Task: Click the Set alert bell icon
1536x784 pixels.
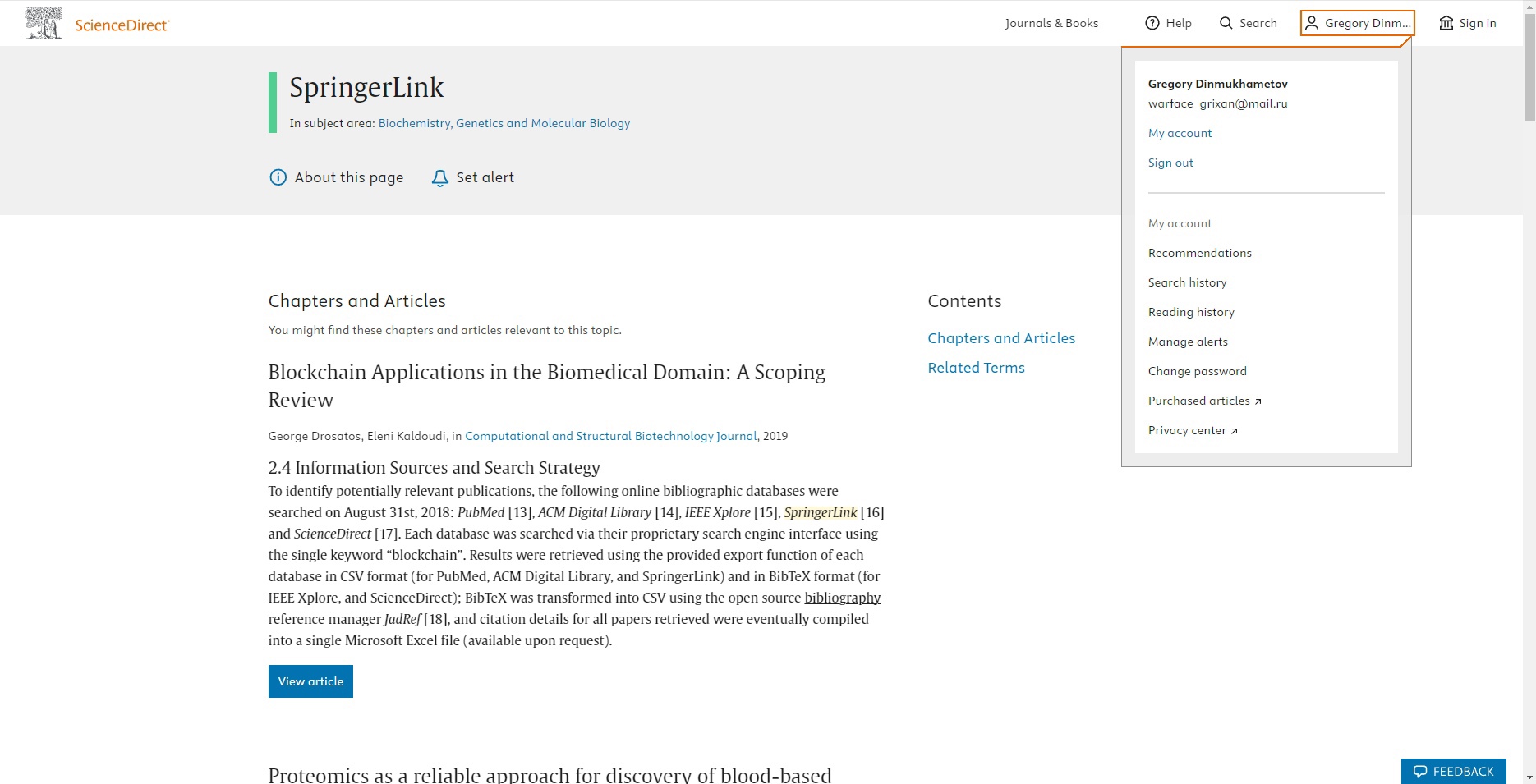Action: click(x=440, y=178)
